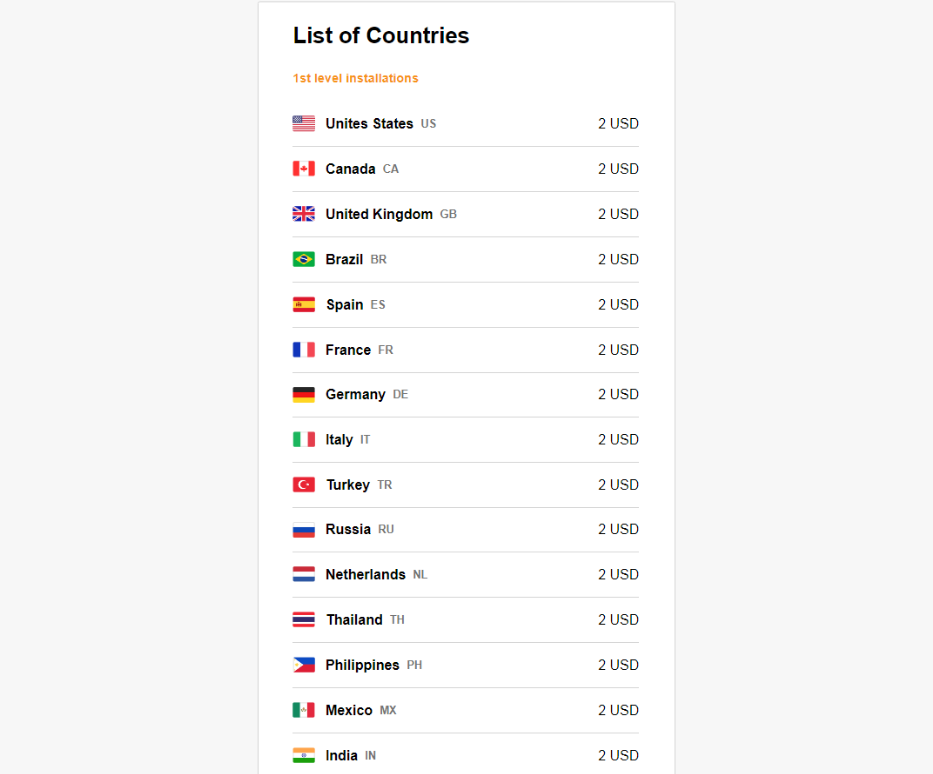Viewport: 933px width, 774px height.
Task: Click the United States flag icon
Action: click(x=303, y=123)
